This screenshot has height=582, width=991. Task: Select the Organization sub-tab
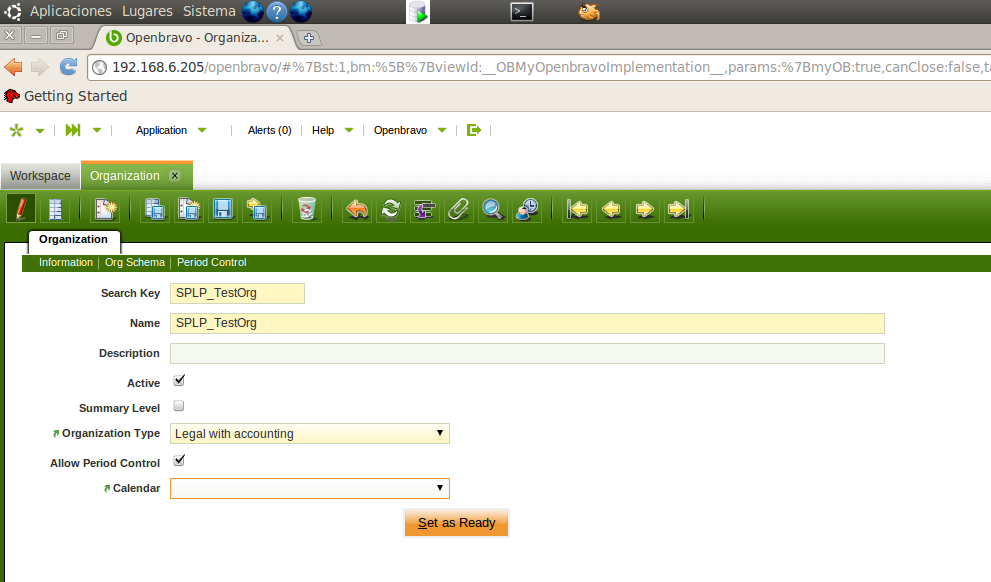[73, 239]
